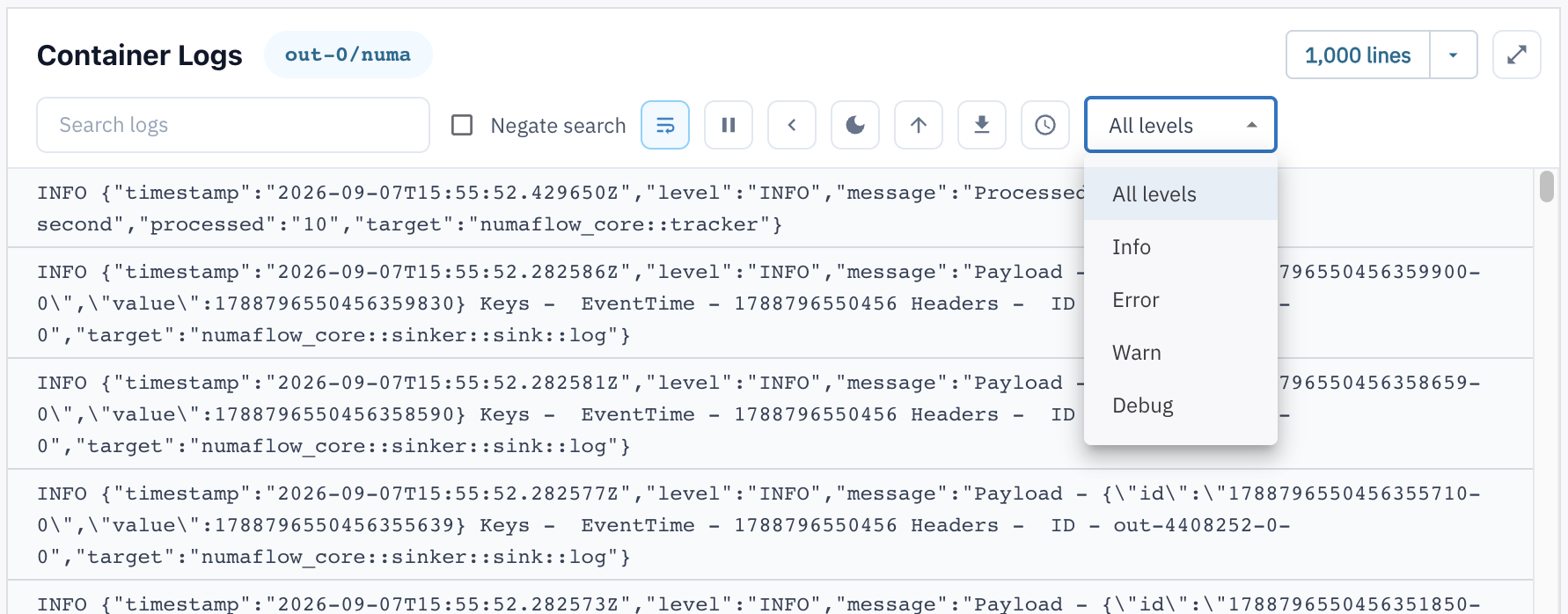This screenshot has width=1568, height=614.
Task: Click log entry with timestamp 15:55:52.282573Z
Action: click(770, 598)
